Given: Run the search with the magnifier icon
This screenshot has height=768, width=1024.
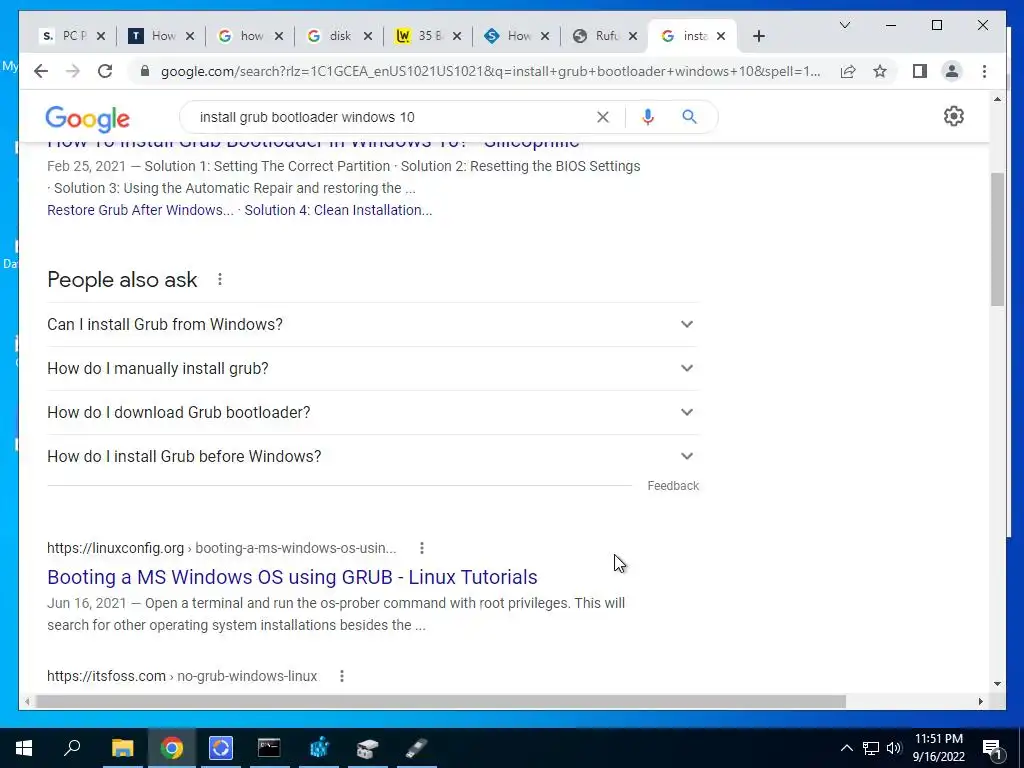Looking at the screenshot, I should pos(689,117).
